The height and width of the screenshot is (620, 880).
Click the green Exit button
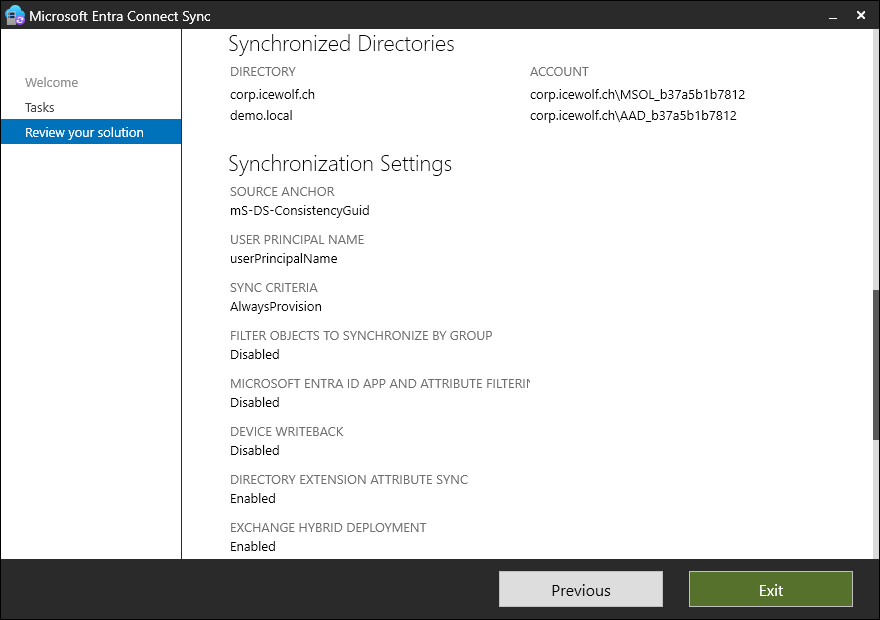click(x=771, y=589)
